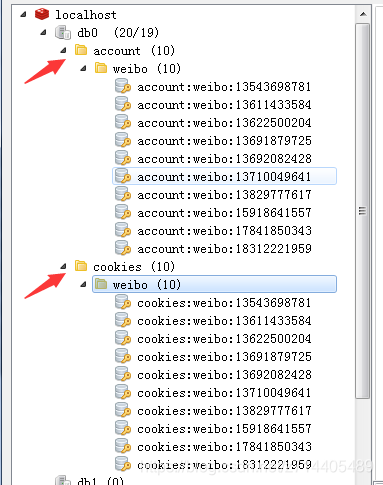Open key cookies:weibo:13622500204

tap(224, 339)
